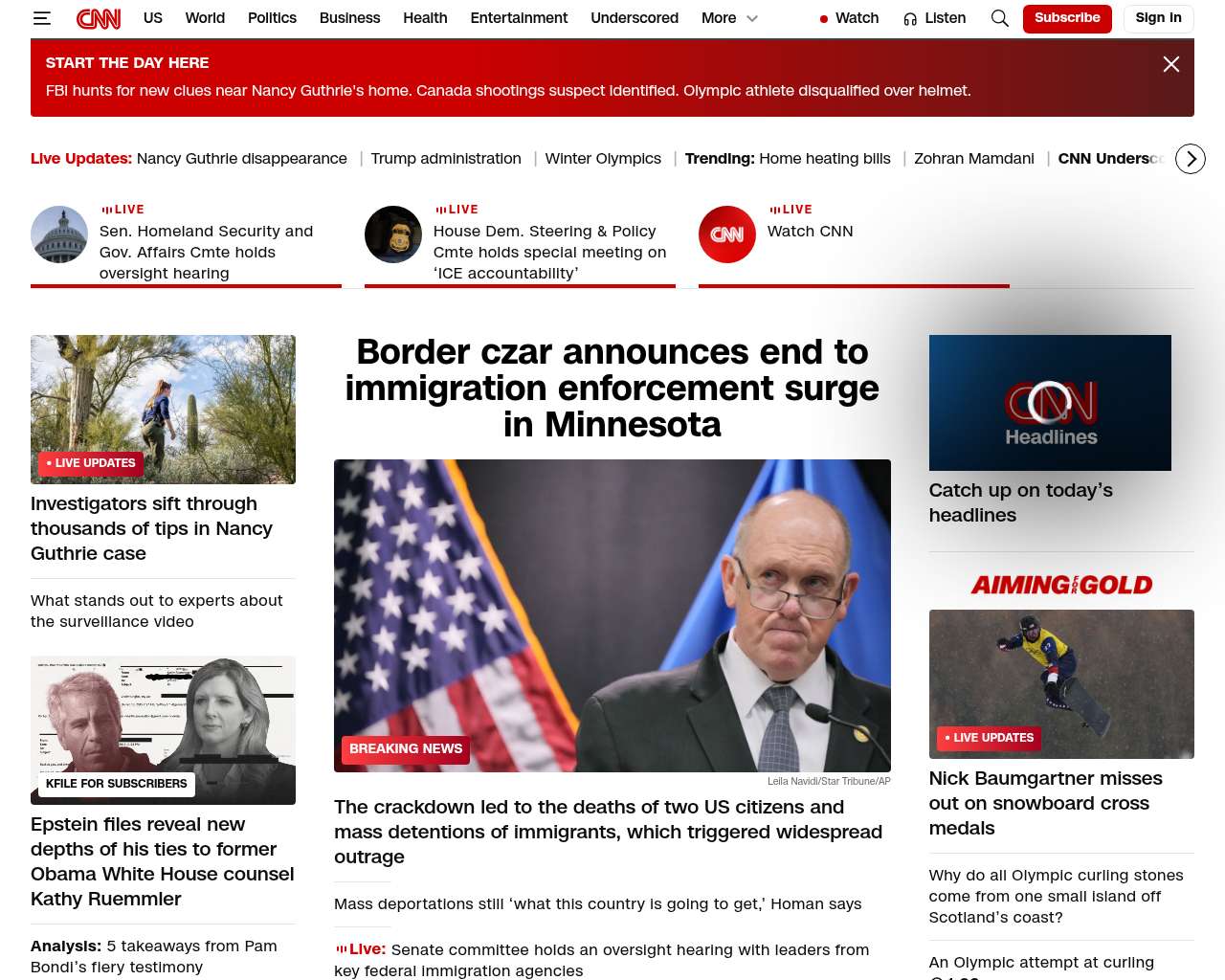Click the CNN logo in header
The width and height of the screenshot is (1225, 980).
pos(99,18)
